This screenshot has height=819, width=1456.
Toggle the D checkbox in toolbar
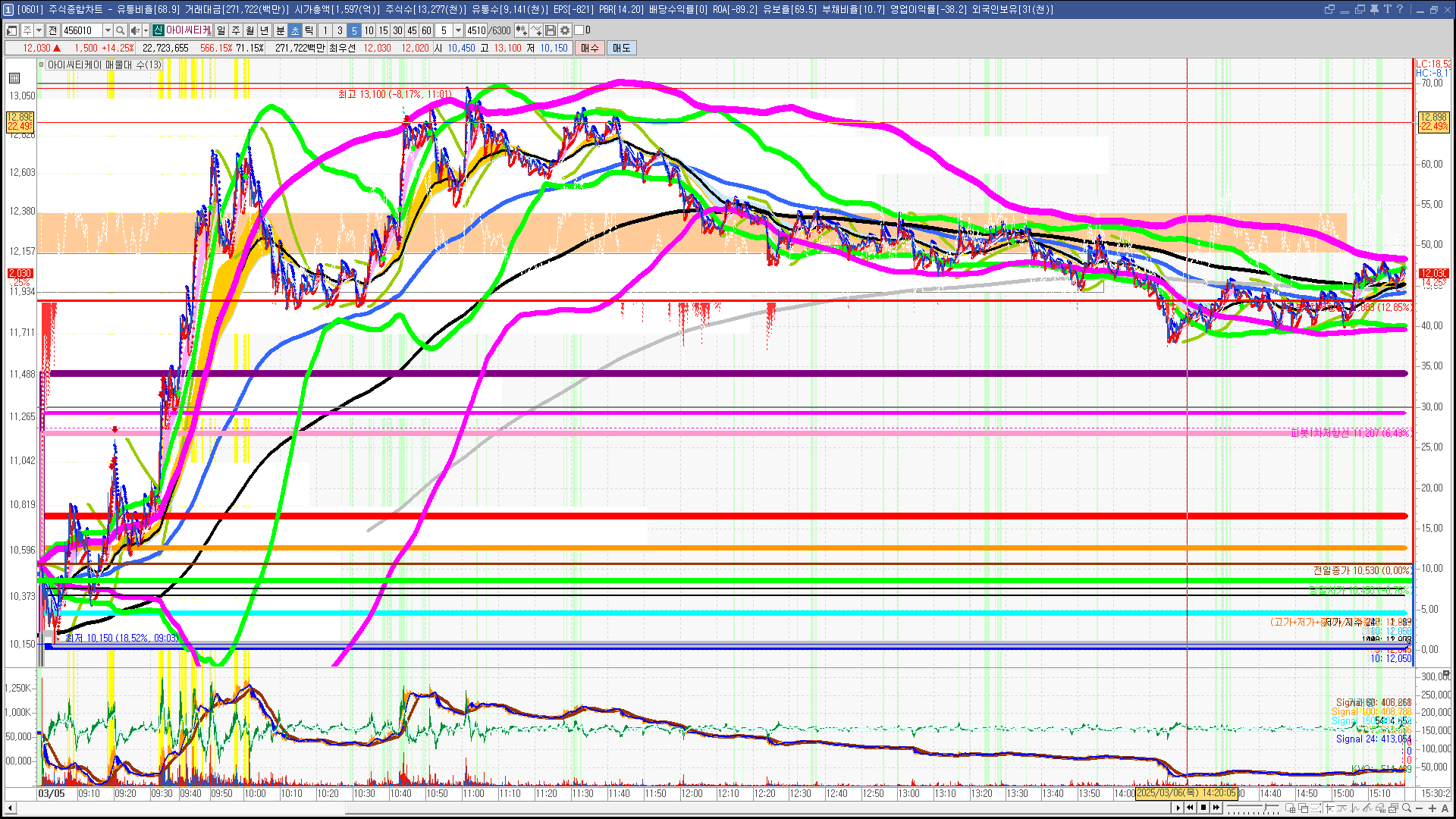click(x=579, y=30)
